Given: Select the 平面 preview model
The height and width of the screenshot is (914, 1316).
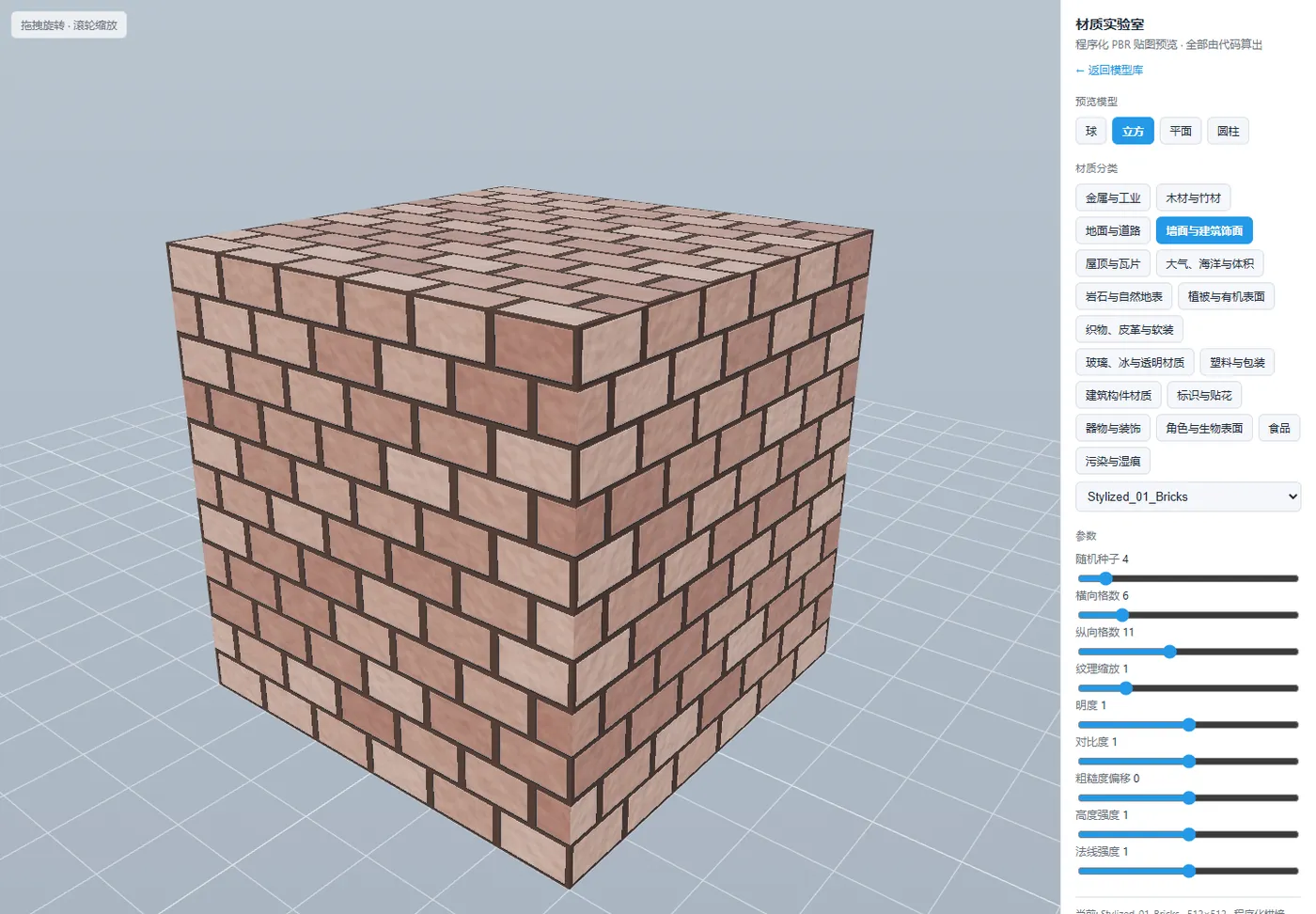Looking at the screenshot, I should [x=1181, y=131].
